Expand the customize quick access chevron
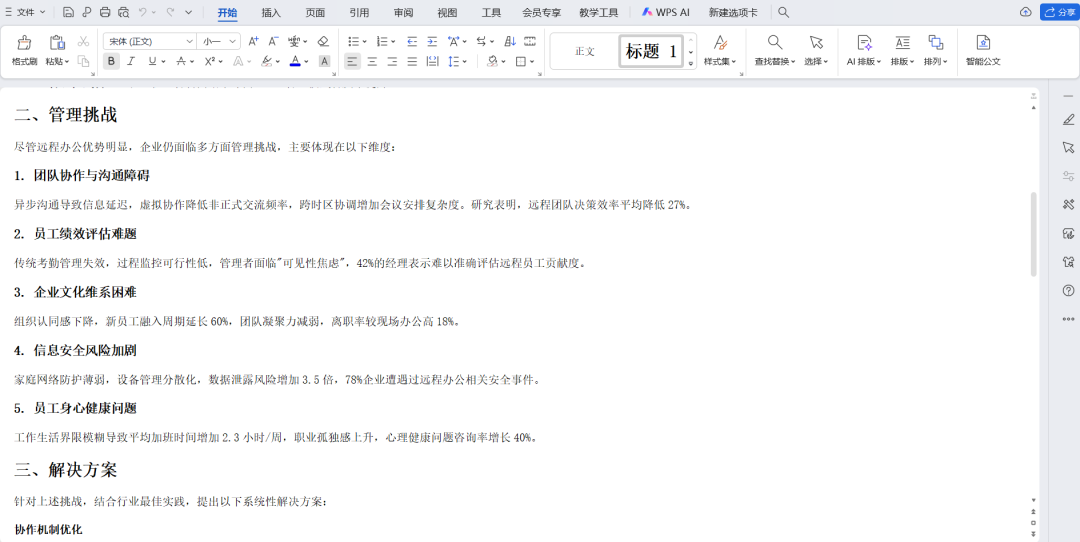This screenshot has width=1080, height=542. 189,12
